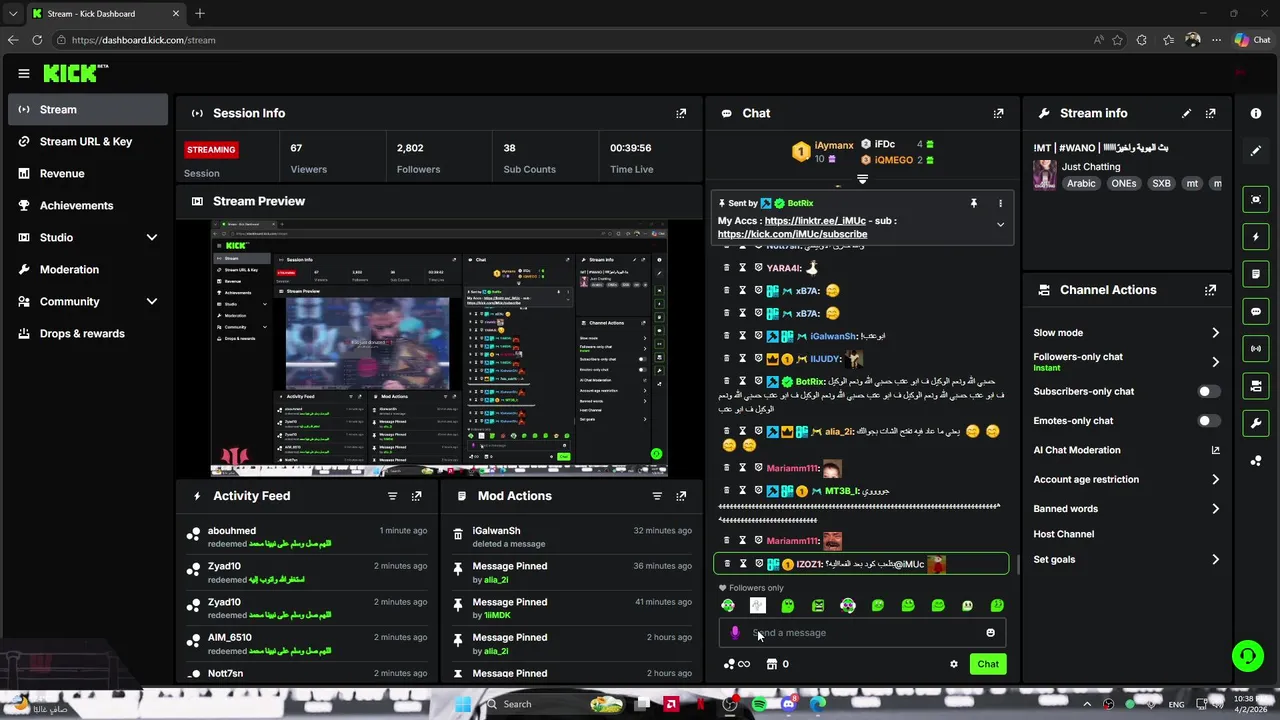The width and height of the screenshot is (1280, 720).
Task: Open Stream URL & Key page
Action: (x=88, y=142)
